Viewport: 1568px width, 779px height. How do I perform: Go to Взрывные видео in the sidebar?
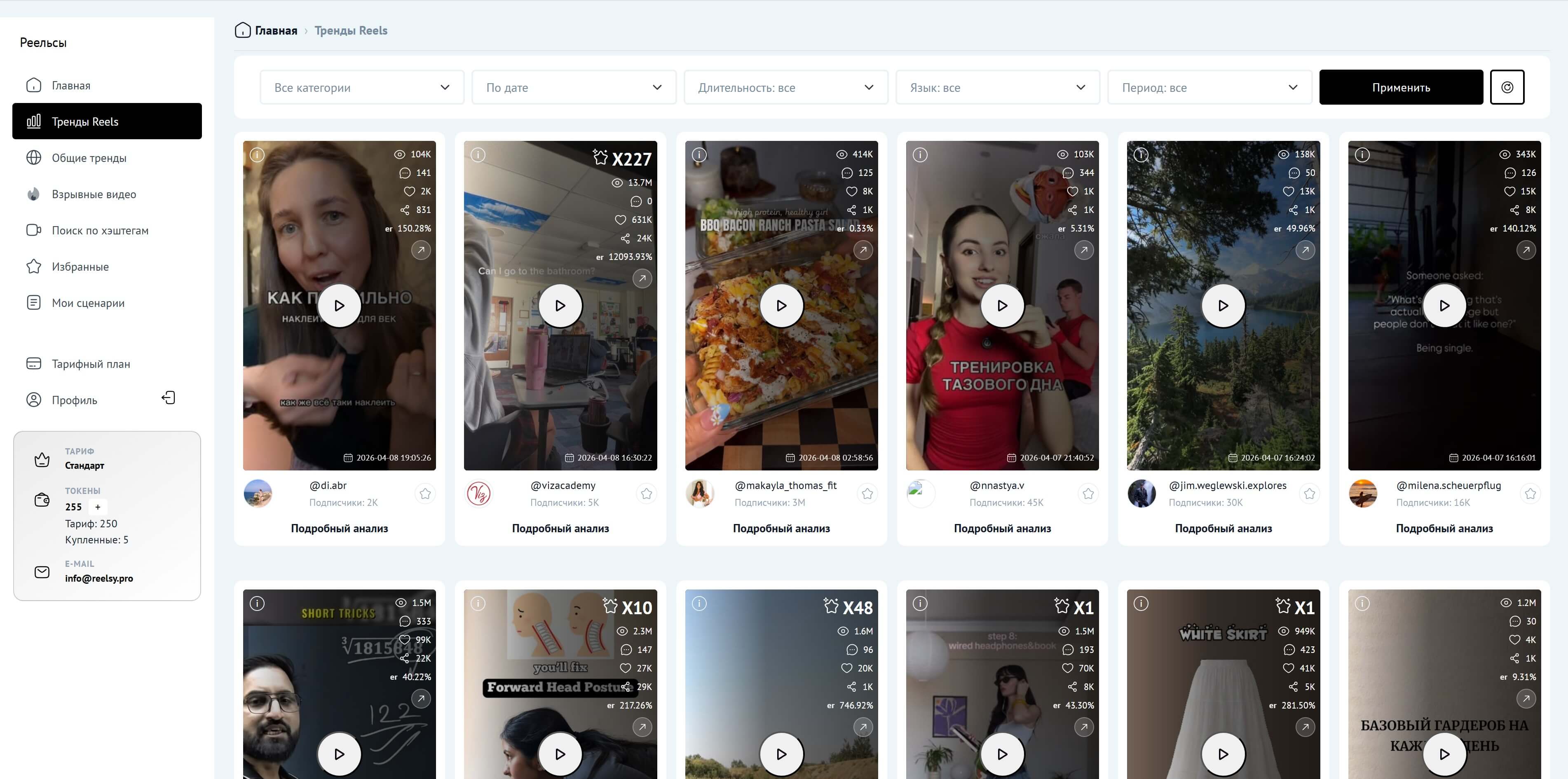(94, 194)
